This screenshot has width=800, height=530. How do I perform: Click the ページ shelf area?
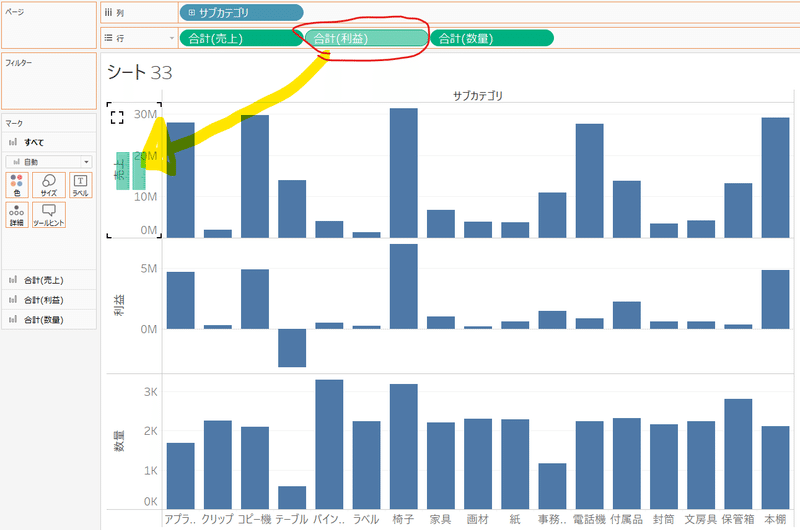point(49,25)
